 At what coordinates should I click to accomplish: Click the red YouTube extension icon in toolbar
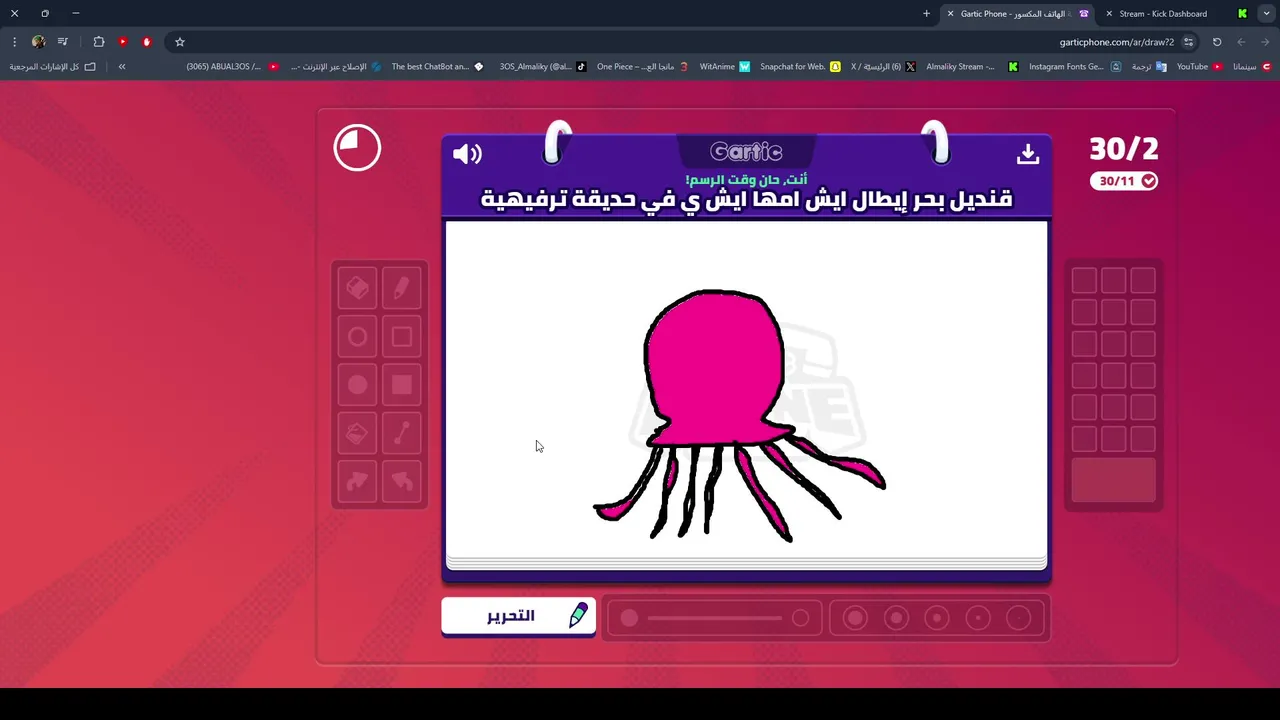point(123,42)
